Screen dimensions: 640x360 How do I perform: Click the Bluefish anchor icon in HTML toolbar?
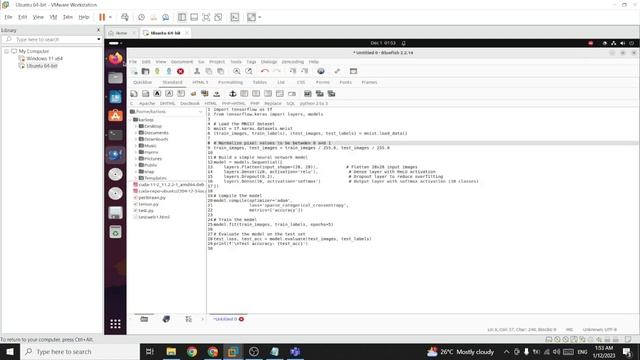pos(232,94)
